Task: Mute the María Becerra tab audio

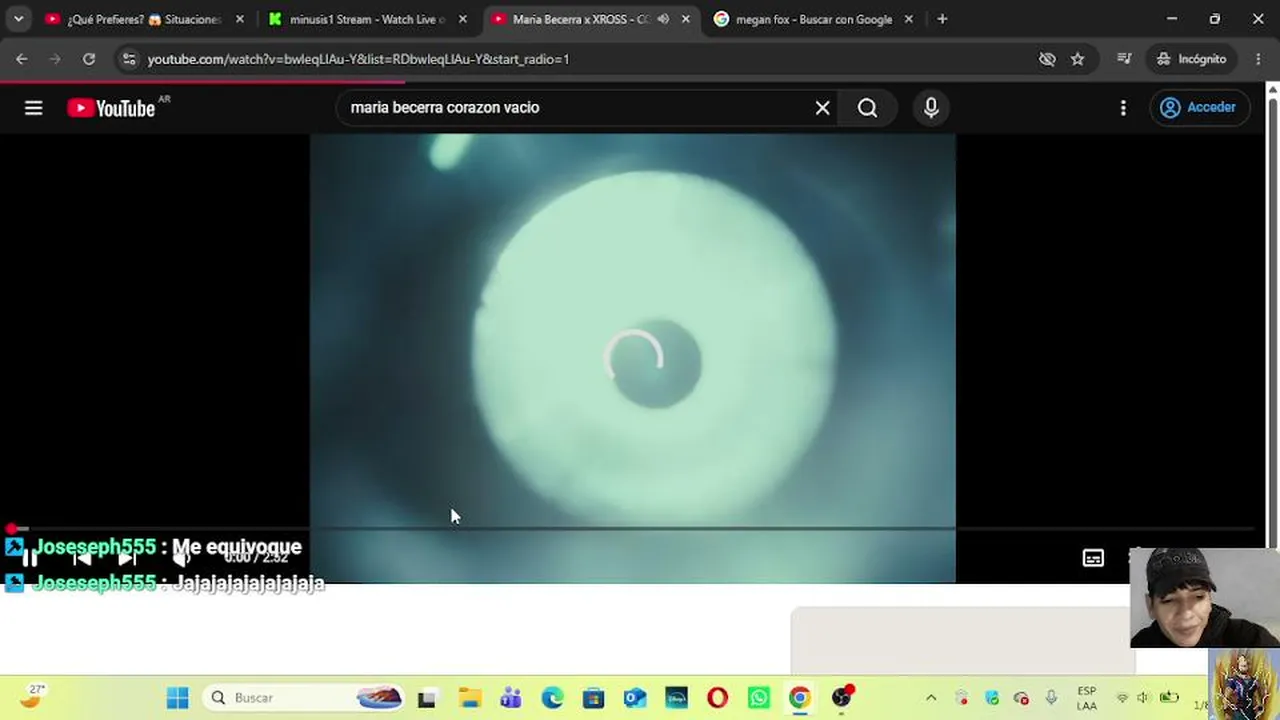Action: coord(663,19)
